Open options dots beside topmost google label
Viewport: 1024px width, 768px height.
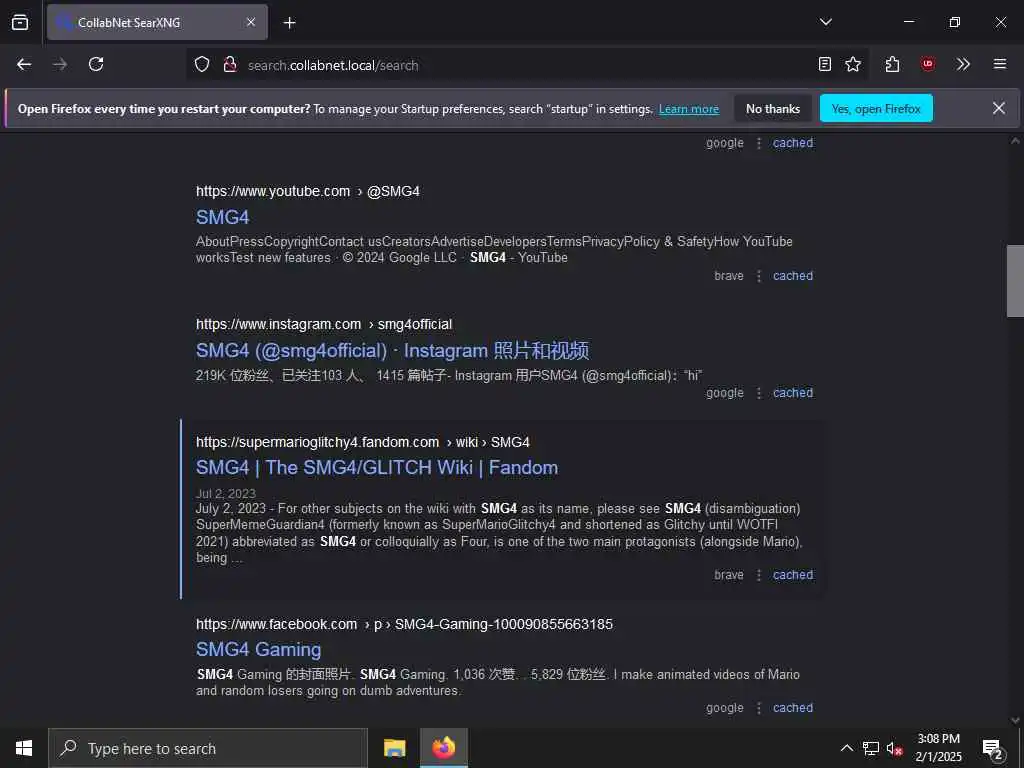759,143
